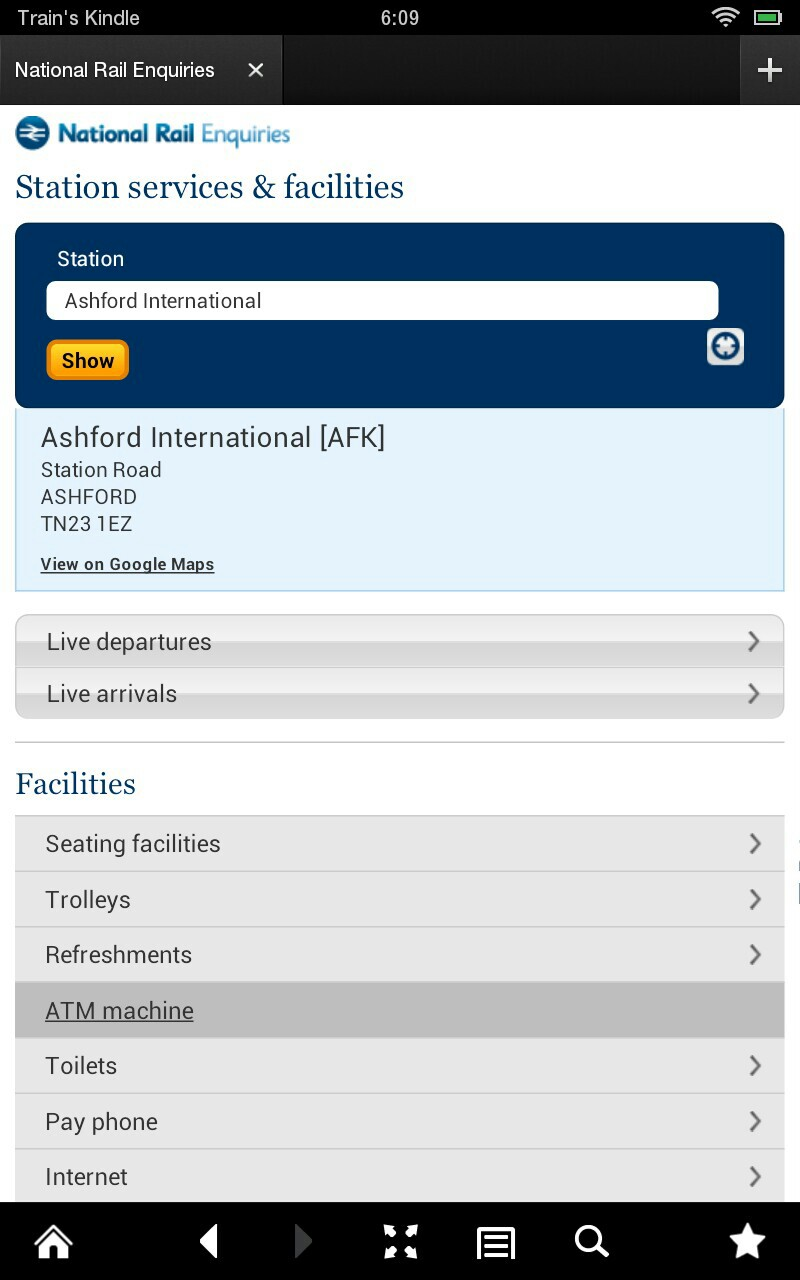Open the home screen from the bottom bar
This screenshot has width=800, height=1280.
tap(52, 1241)
